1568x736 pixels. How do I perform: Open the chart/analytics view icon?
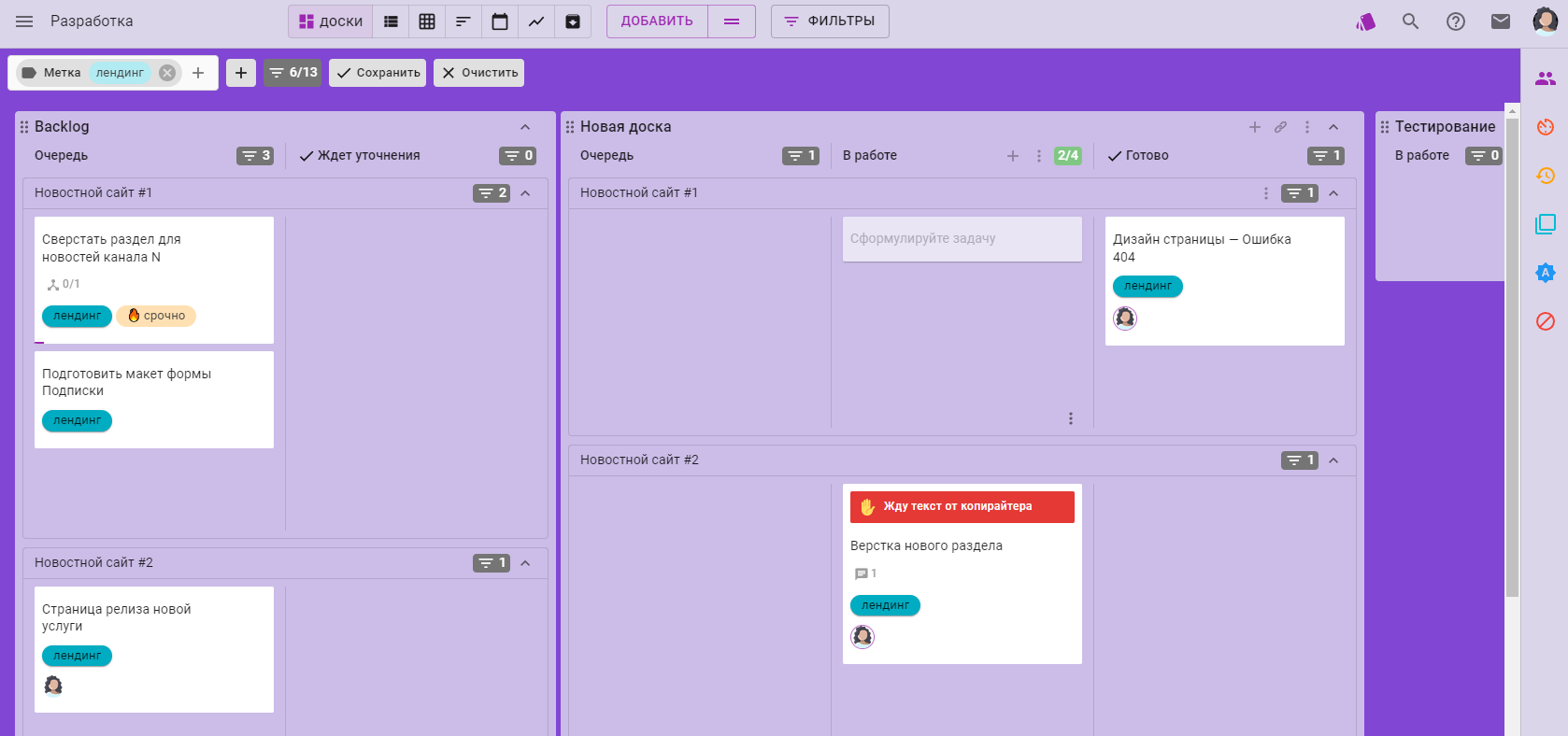click(536, 21)
